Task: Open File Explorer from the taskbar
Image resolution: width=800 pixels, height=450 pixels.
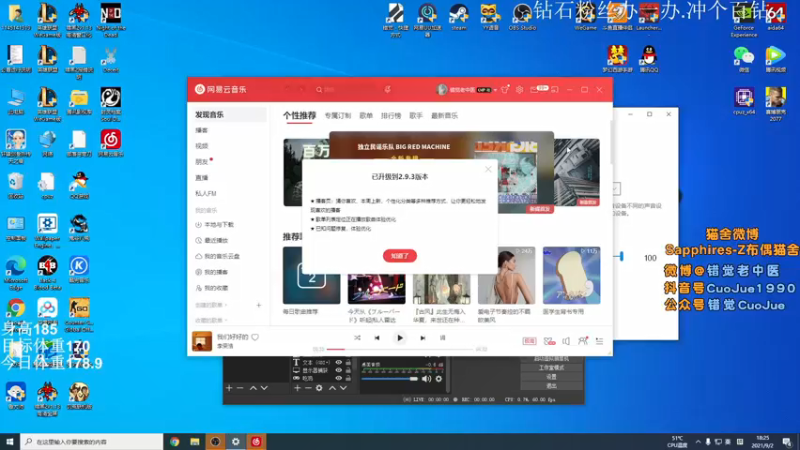Action: click(x=195, y=442)
